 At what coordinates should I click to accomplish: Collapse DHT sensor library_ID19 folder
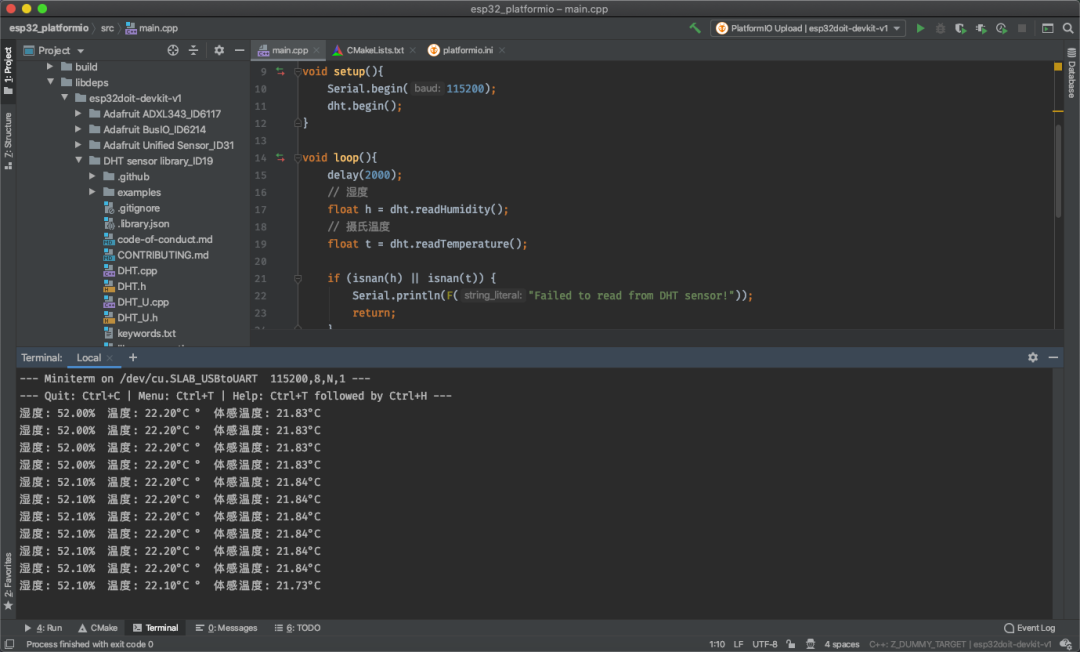80,161
